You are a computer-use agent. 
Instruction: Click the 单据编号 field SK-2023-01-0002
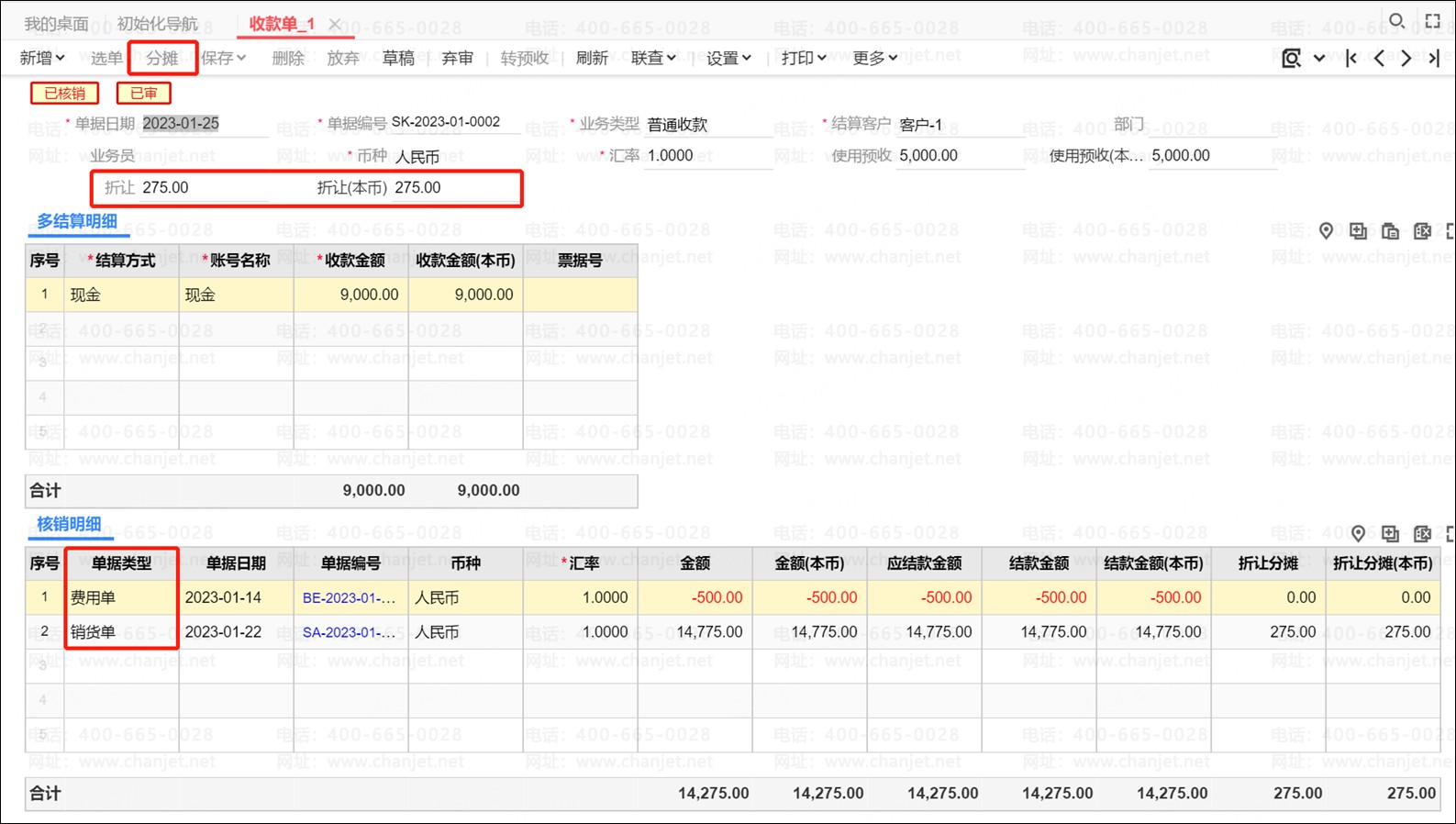click(x=455, y=122)
